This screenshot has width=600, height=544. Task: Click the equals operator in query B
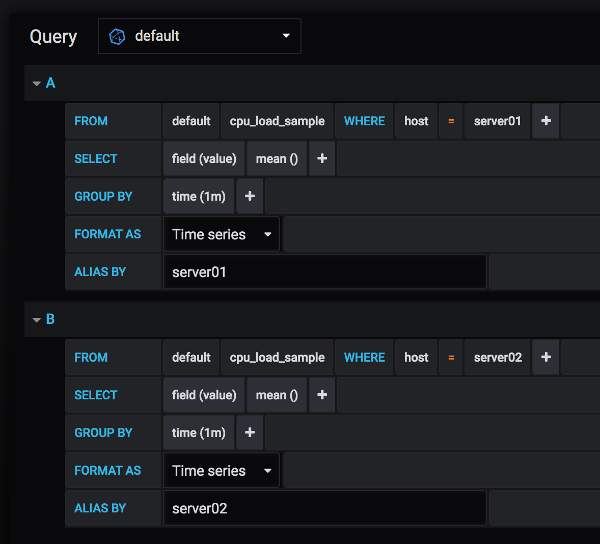pos(451,357)
